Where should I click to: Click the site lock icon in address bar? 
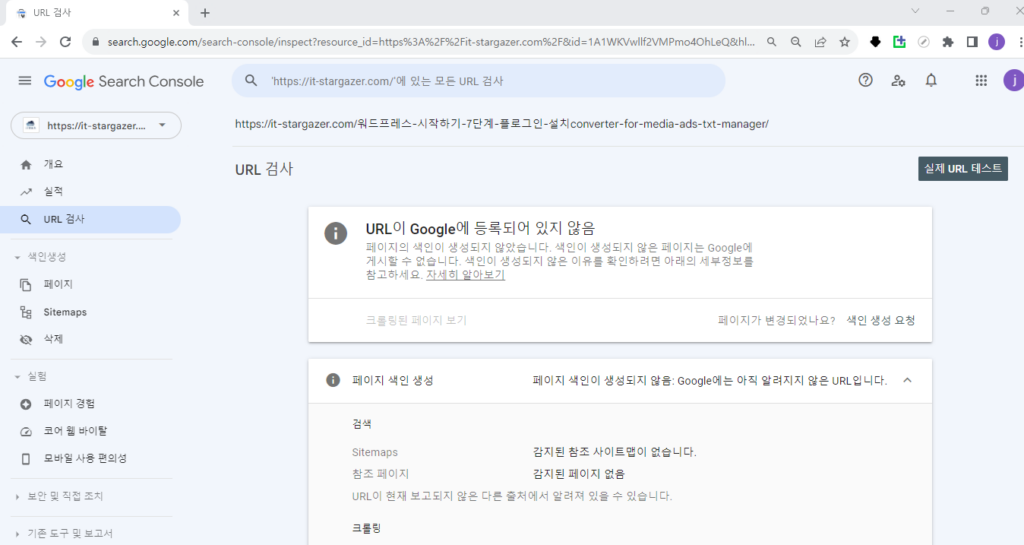(96, 42)
